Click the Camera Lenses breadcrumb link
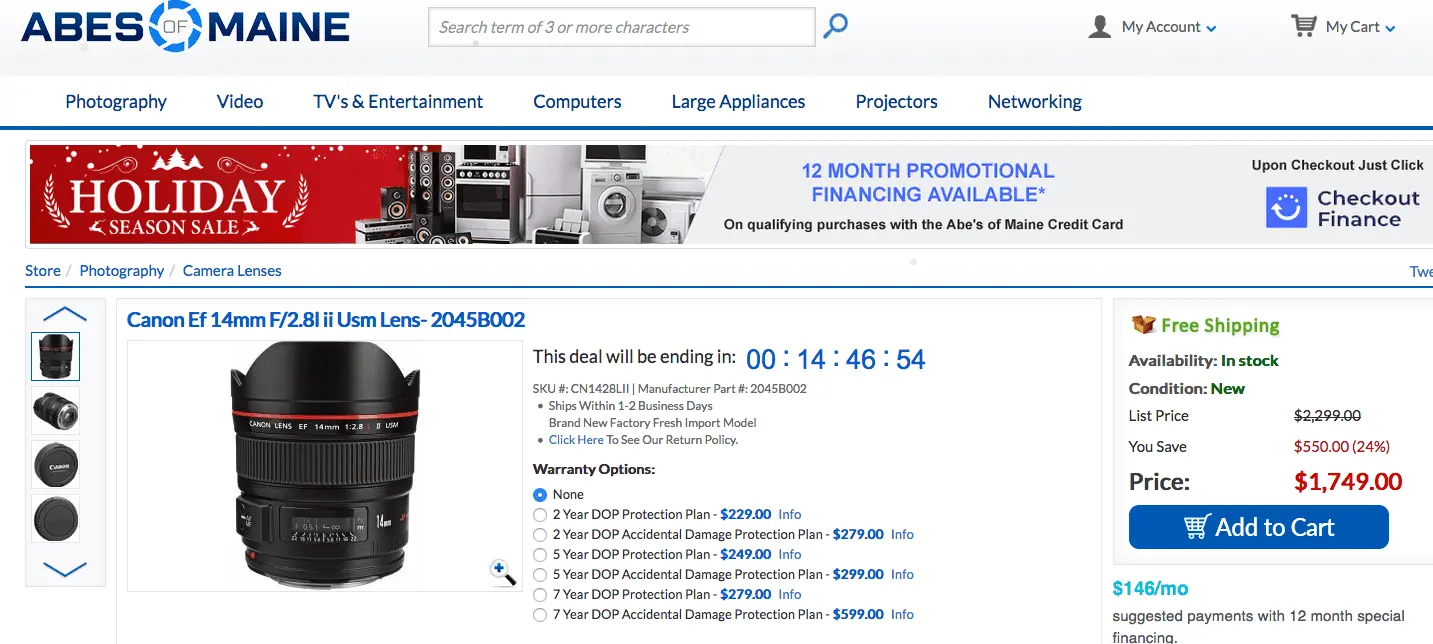Image resolution: width=1433 pixels, height=644 pixels. [232, 271]
